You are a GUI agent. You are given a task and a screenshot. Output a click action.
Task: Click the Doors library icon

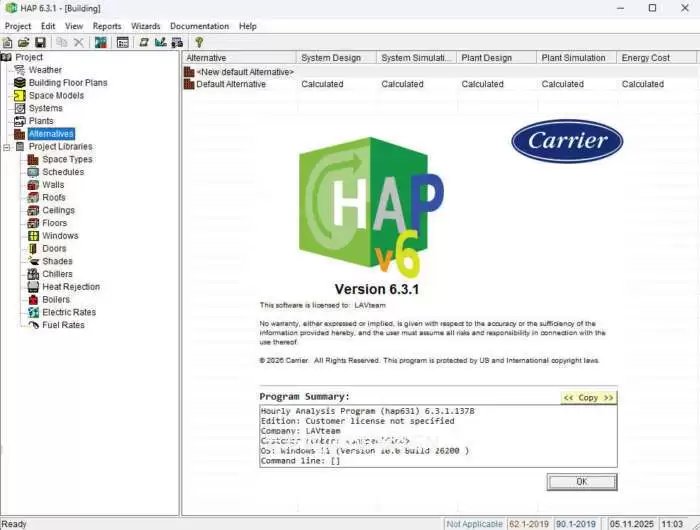[33, 248]
